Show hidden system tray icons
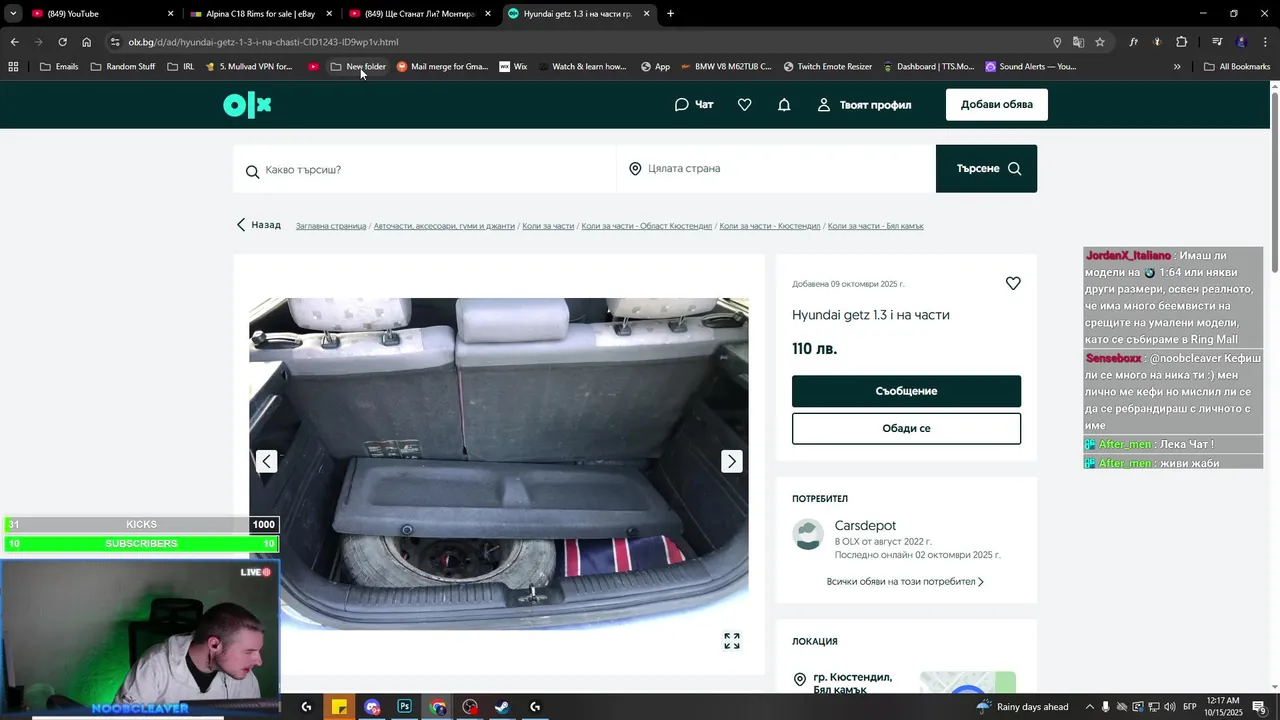 click(1090, 707)
